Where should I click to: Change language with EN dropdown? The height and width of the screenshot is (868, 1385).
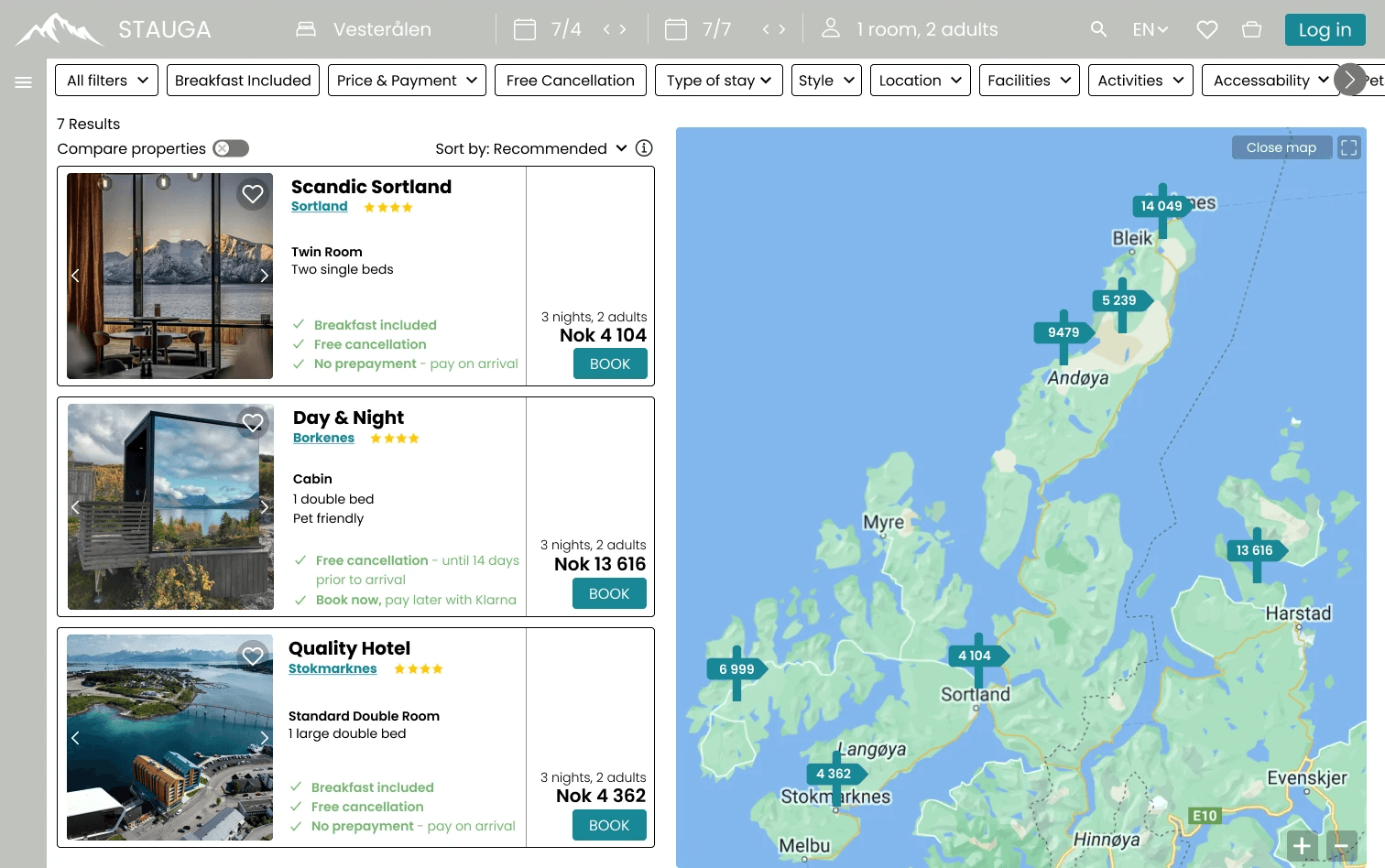tap(1151, 29)
